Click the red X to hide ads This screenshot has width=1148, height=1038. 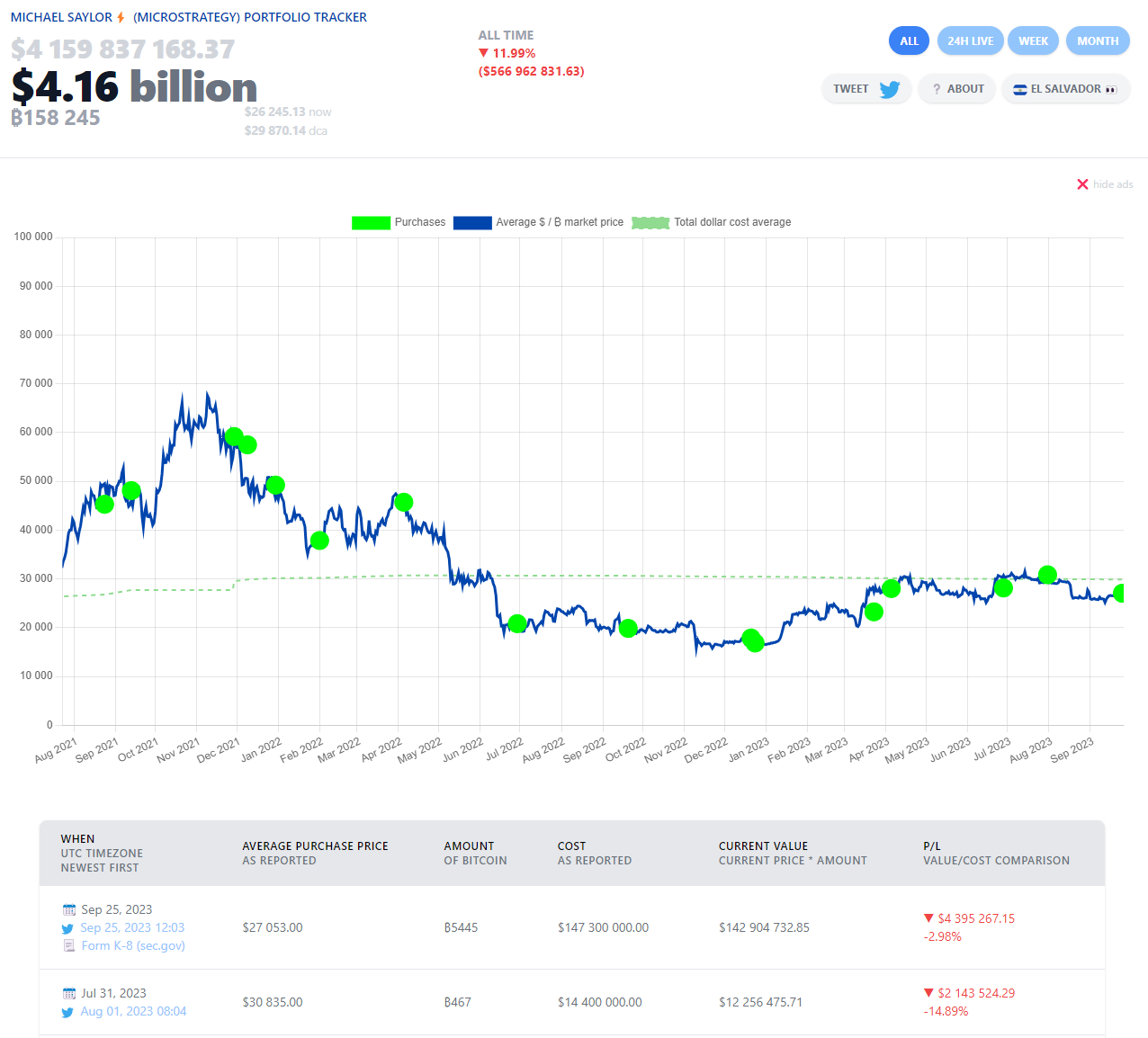coord(1082,183)
